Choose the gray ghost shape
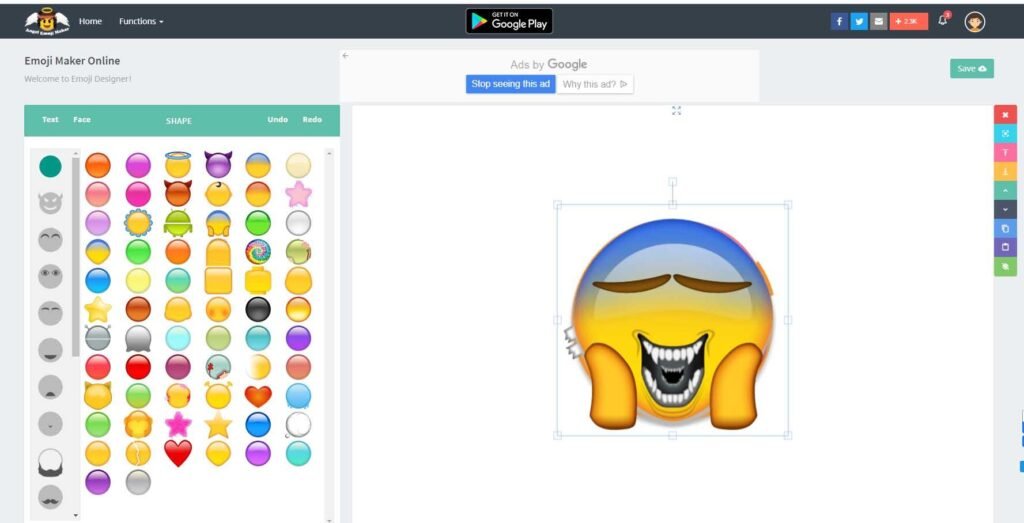Image resolution: width=1024 pixels, height=523 pixels. point(138,338)
